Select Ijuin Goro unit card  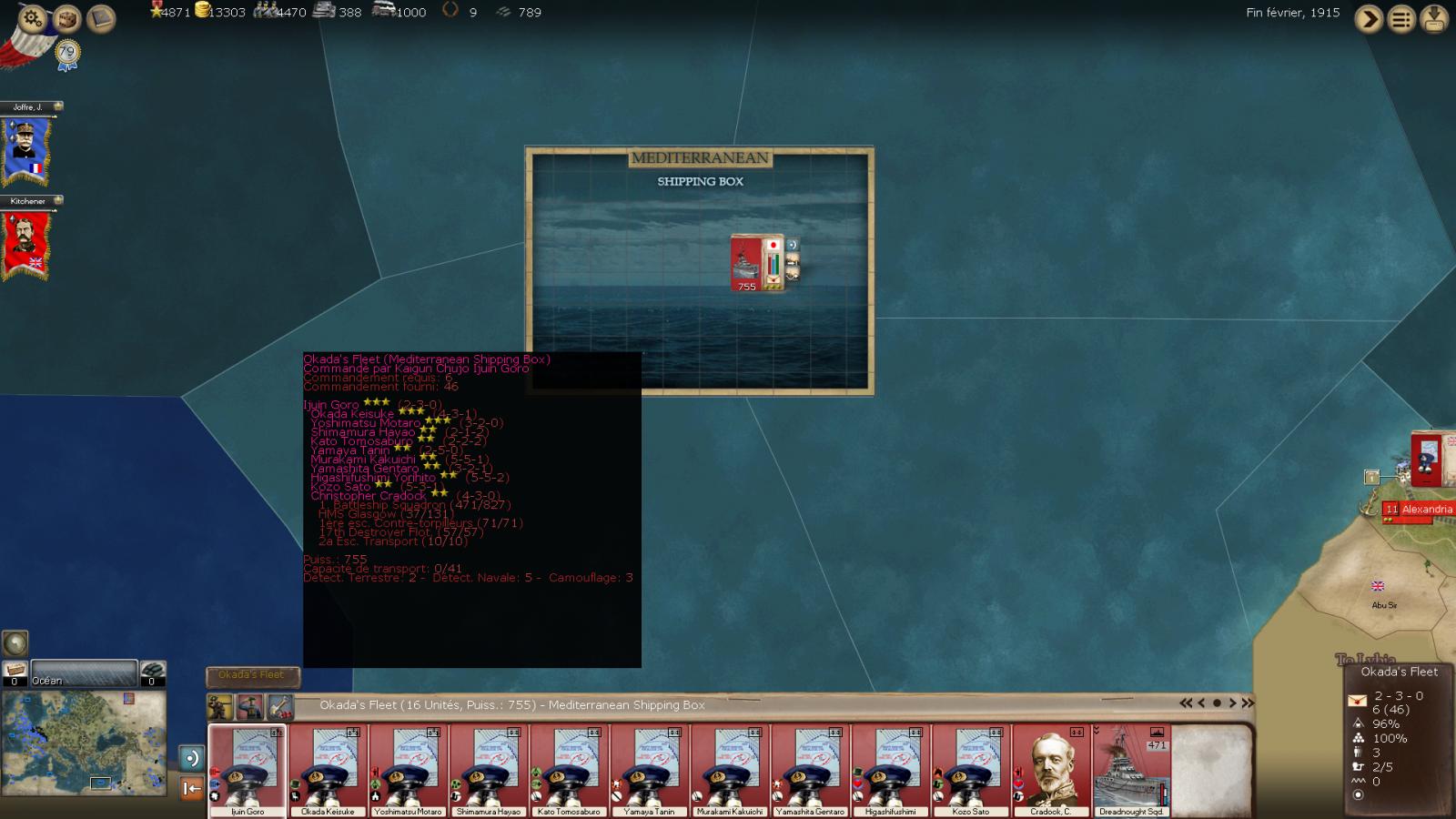(248, 770)
